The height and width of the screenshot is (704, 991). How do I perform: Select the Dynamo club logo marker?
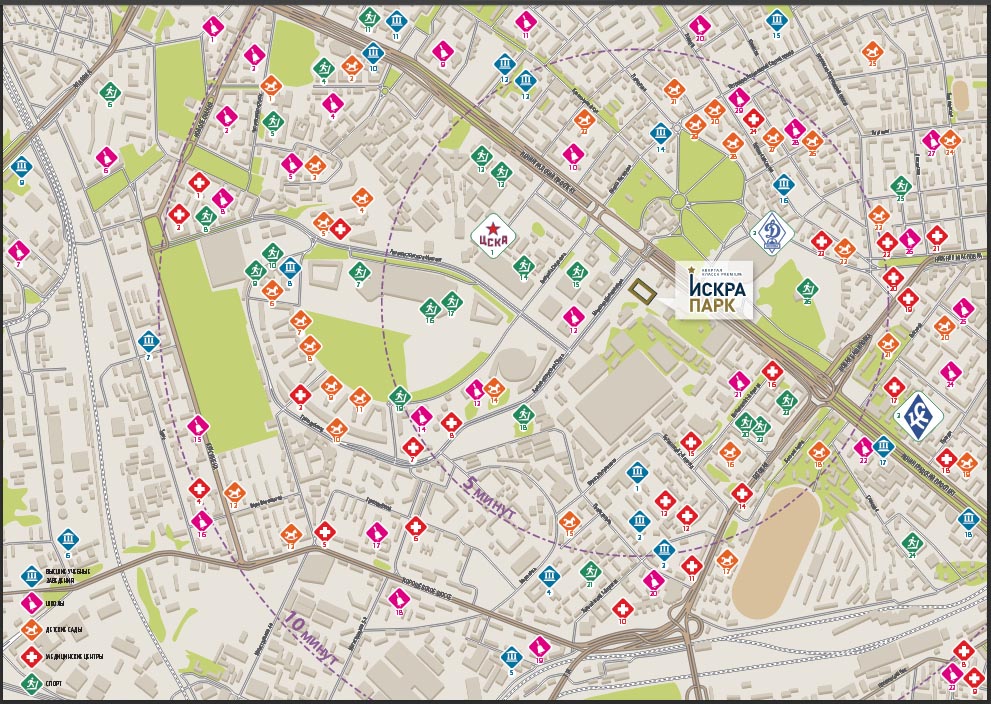point(772,234)
